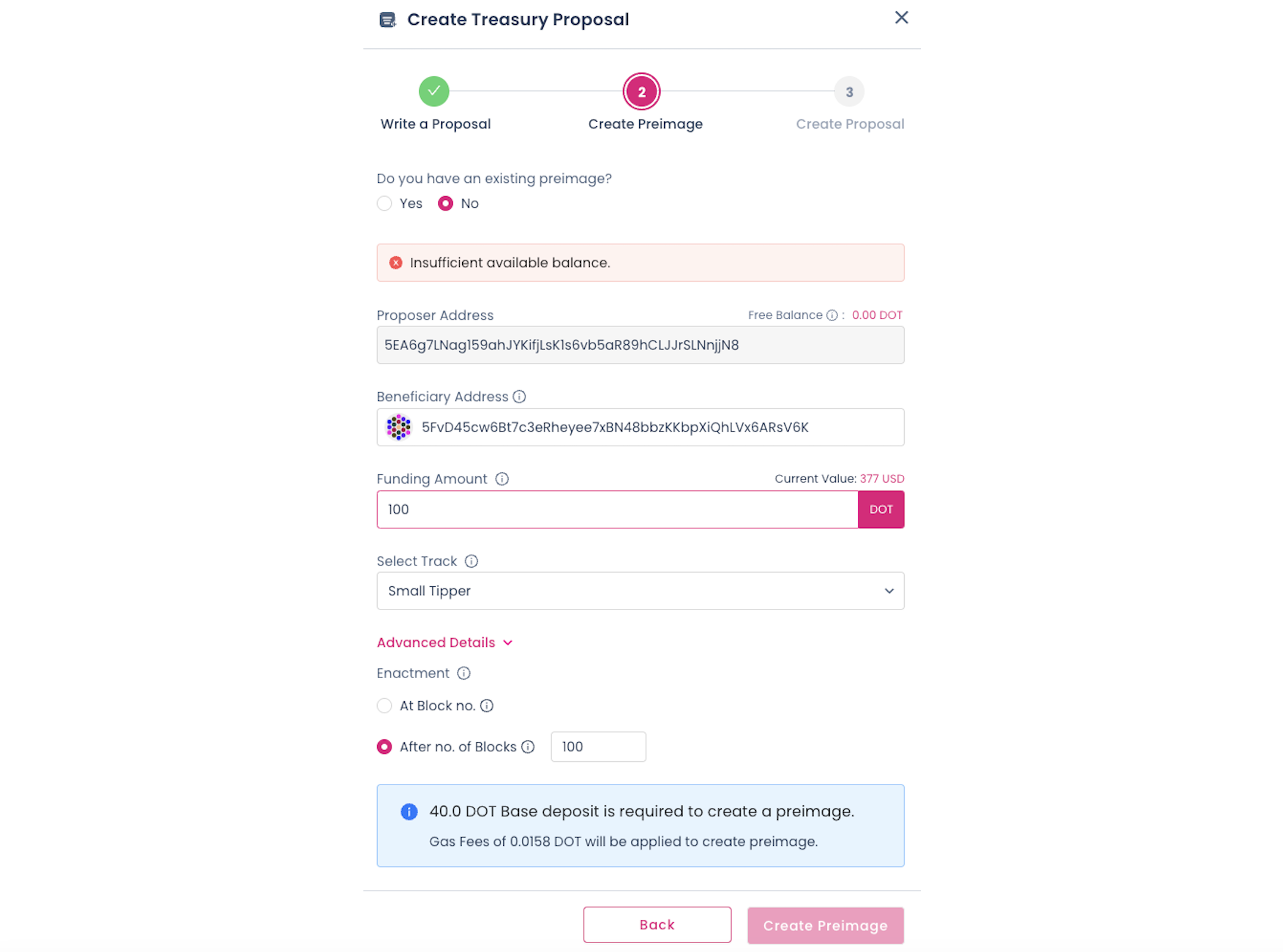Open the Free Balance info tooltip
Viewport: 1283px width, 952px height.
coord(831,315)
